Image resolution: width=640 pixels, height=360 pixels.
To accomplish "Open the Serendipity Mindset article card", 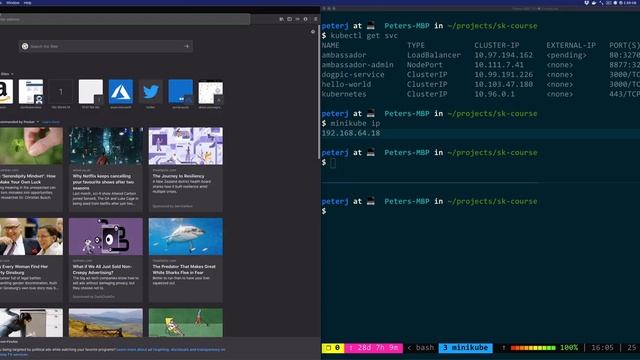I will tap(31, 169).
